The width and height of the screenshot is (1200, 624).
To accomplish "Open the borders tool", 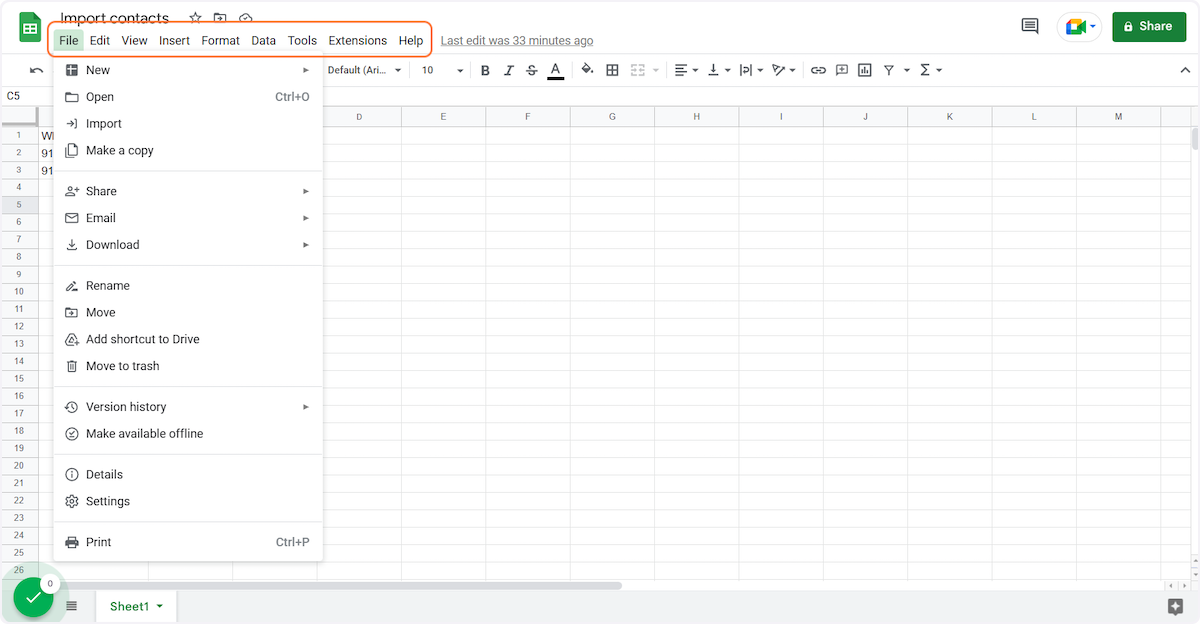I will click(612, 70).
